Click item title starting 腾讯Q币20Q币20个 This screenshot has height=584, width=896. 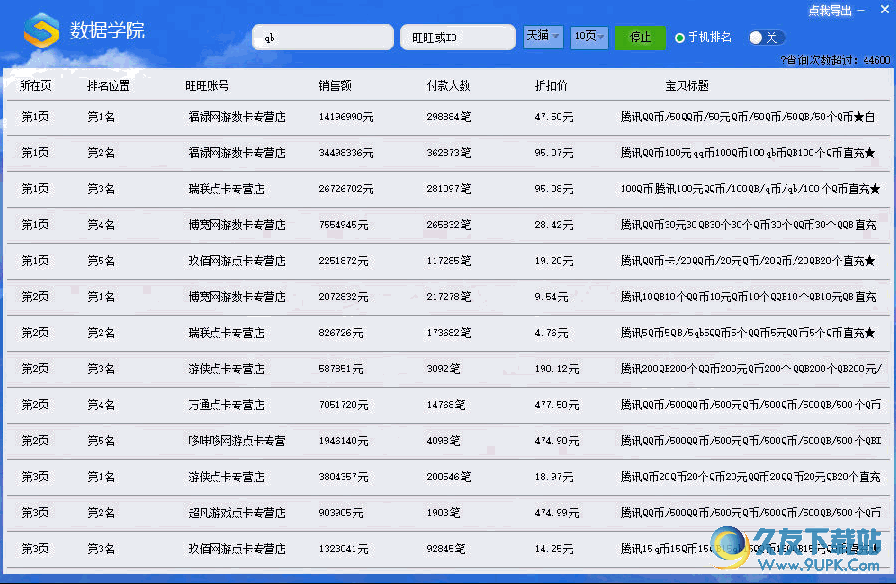pos(750,477)
